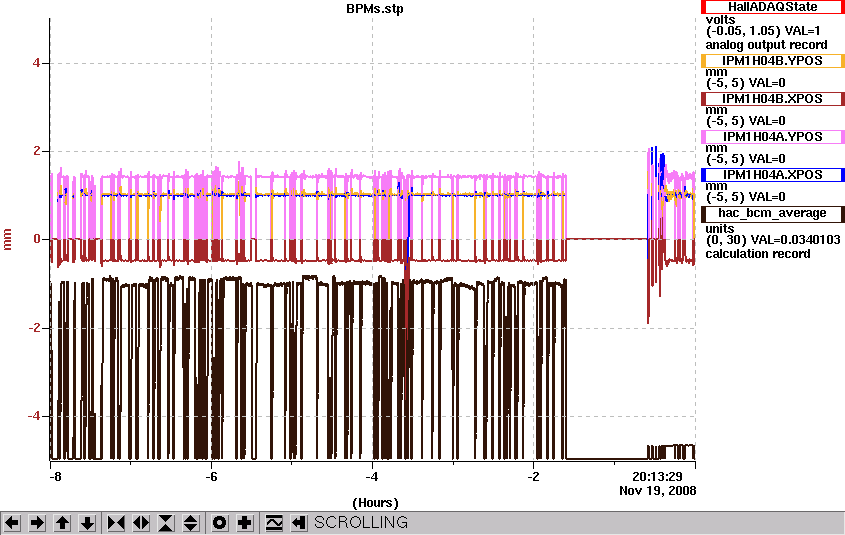Click the plus icon in the toolbar
This screenshot has width=845, height=535.
pyautogui.click(x=245, y=523)
